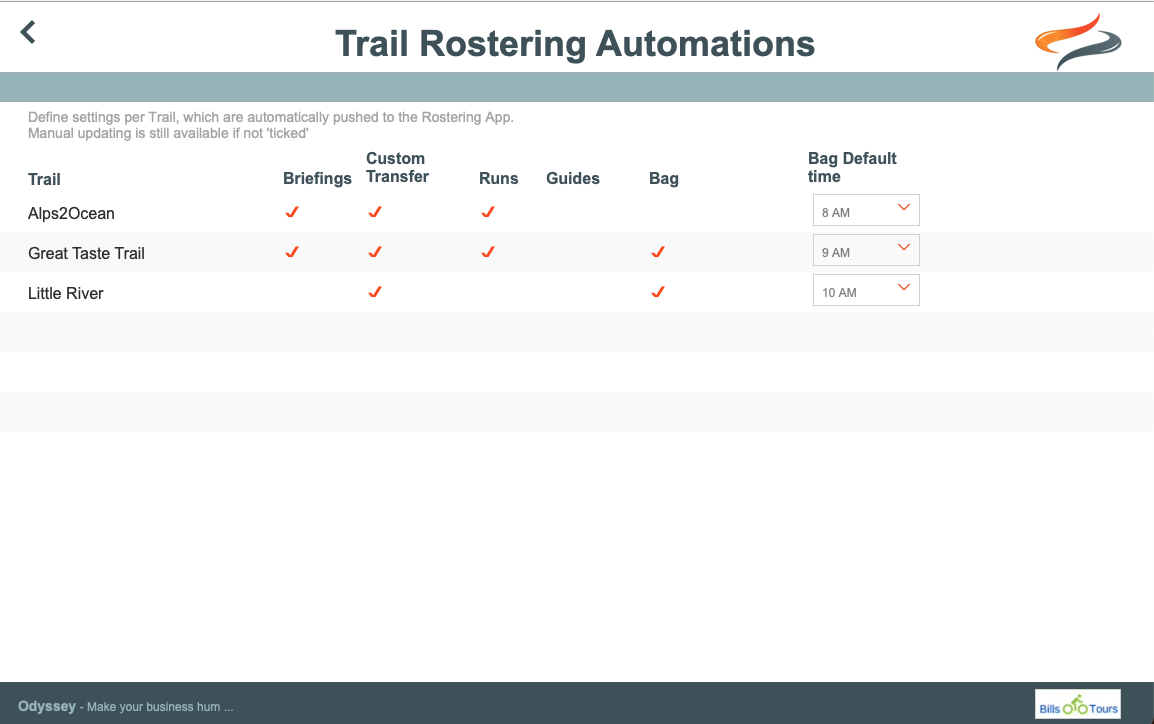Click the Trail Rostering Automations title

575,43
